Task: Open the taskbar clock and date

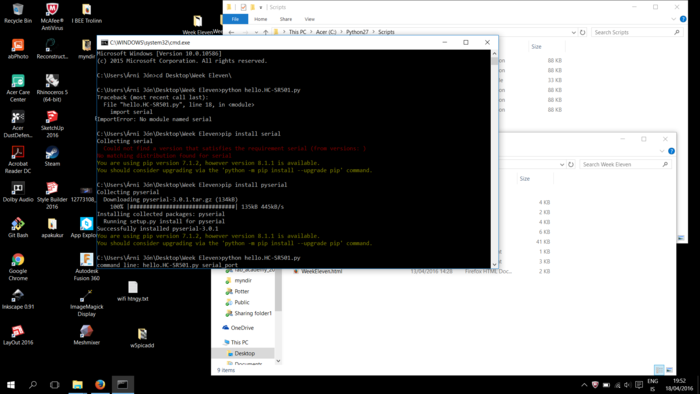Action: click(679, 385)
